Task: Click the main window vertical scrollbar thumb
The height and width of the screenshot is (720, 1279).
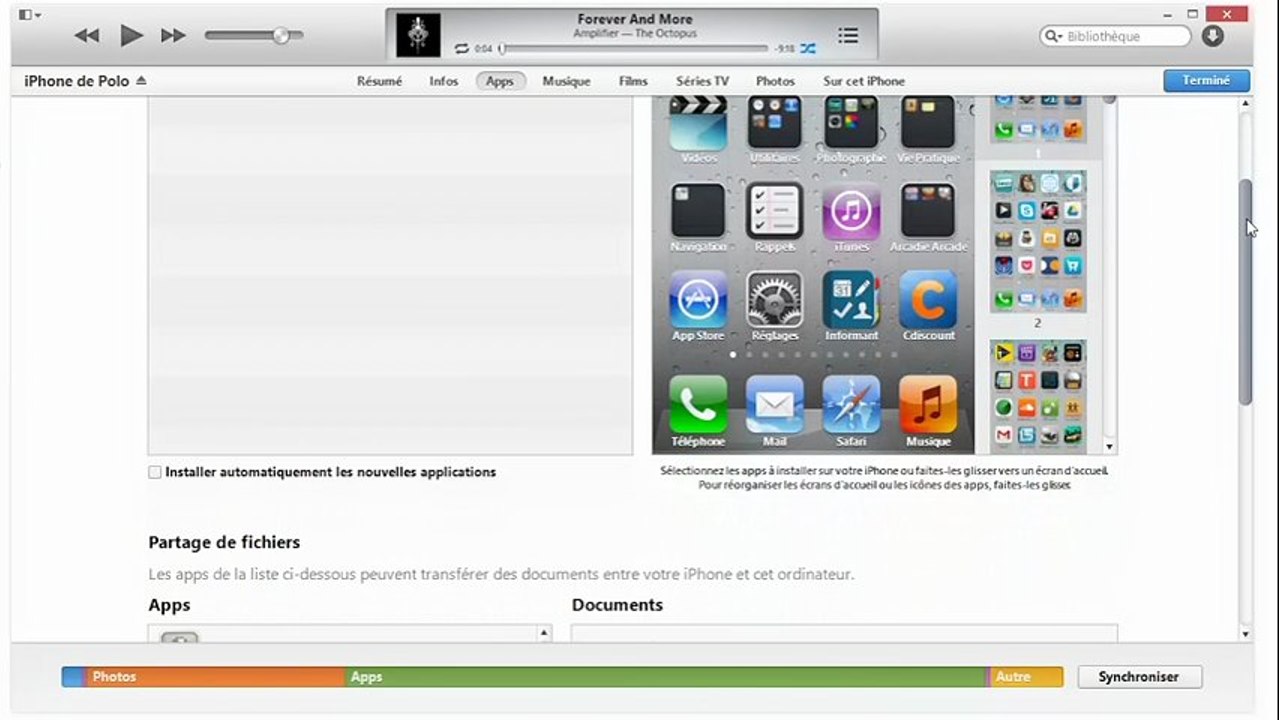Action: tap(1245, 292)
